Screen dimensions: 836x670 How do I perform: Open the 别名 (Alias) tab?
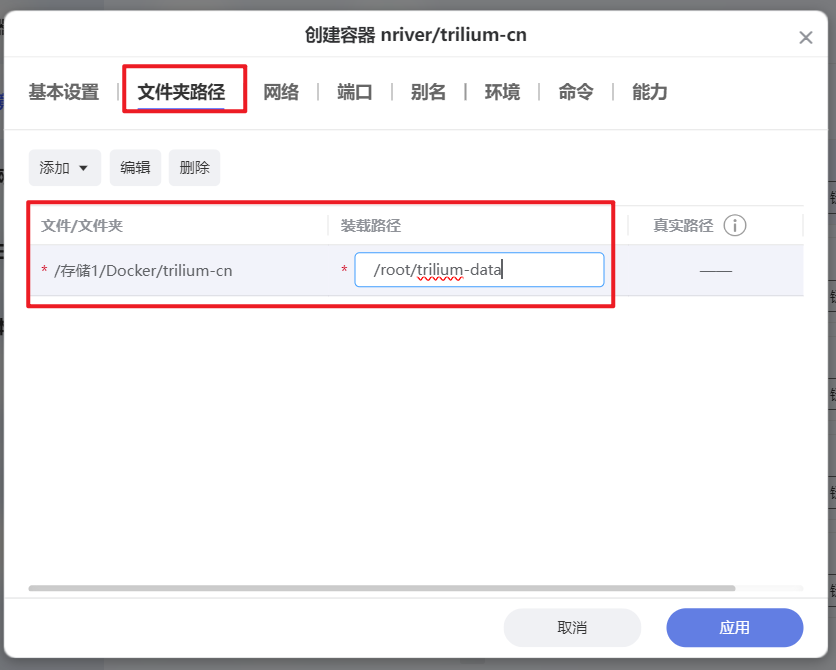pyautogui.click(x=428, y=91)
